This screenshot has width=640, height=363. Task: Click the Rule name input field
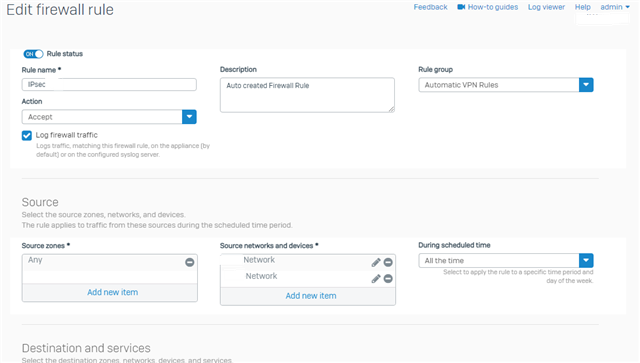109,85
